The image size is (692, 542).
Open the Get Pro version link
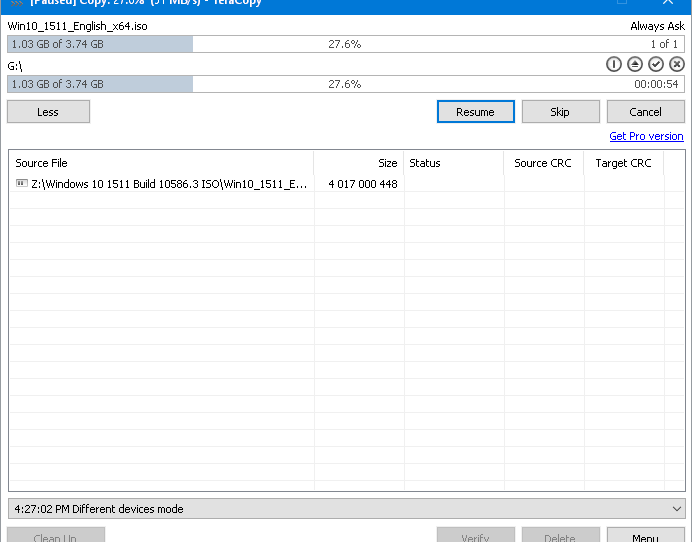pos(646,136)
